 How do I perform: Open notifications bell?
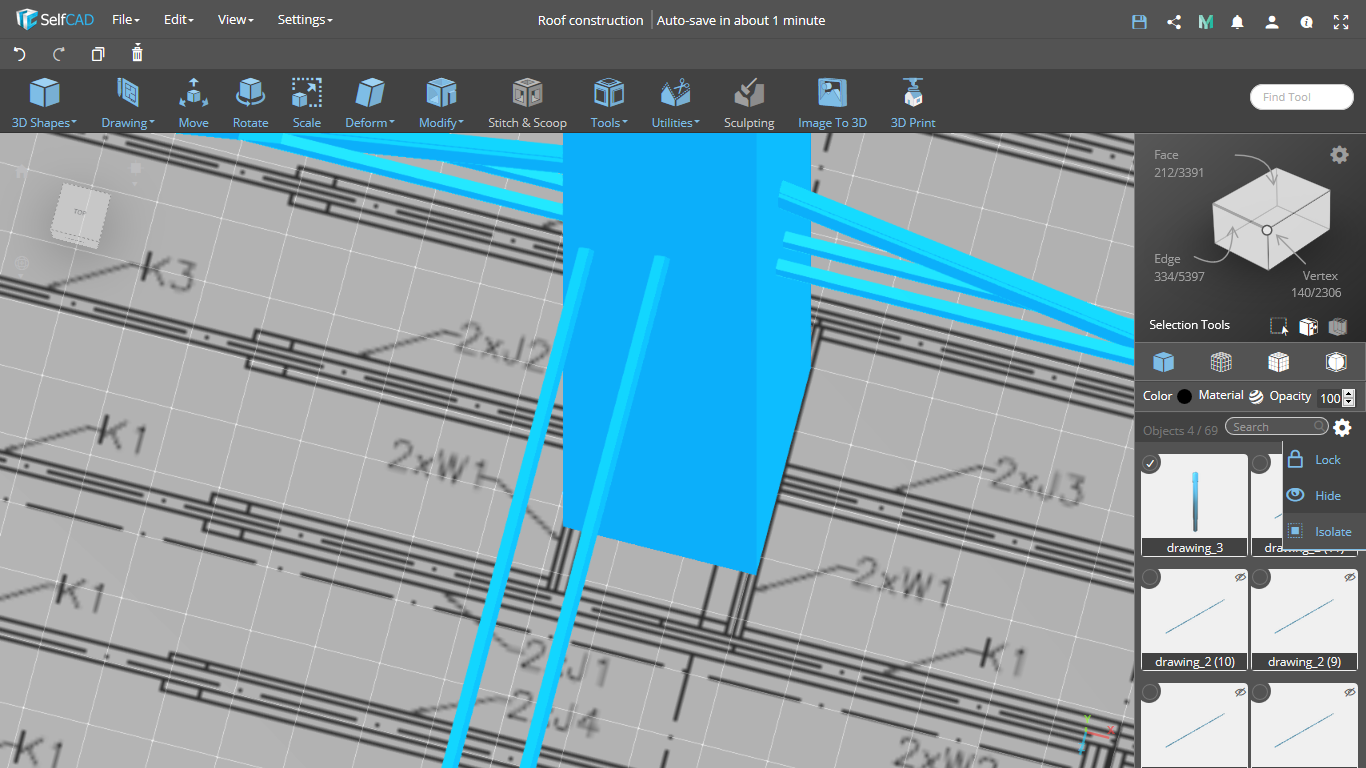coord(1238,21)
